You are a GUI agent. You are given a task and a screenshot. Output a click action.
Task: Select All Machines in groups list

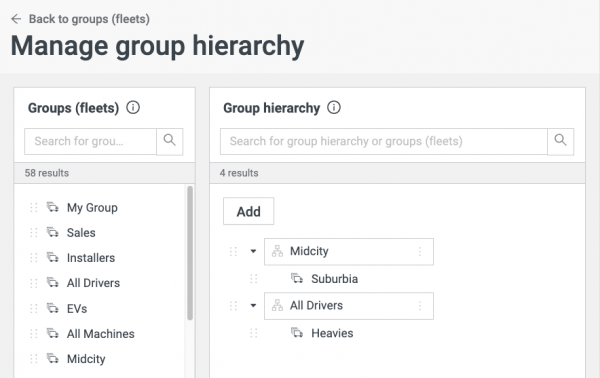[101, 334]
